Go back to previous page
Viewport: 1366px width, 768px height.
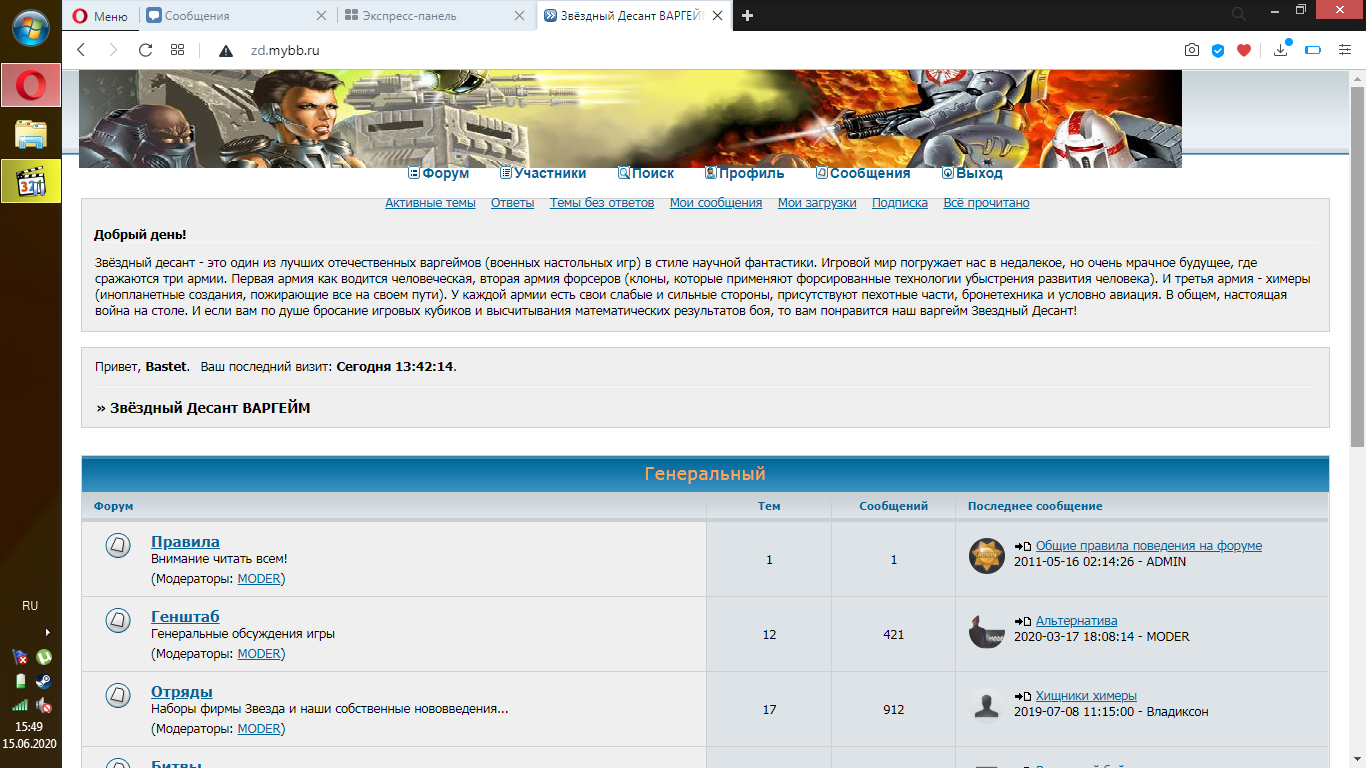[x=81, y=50]
